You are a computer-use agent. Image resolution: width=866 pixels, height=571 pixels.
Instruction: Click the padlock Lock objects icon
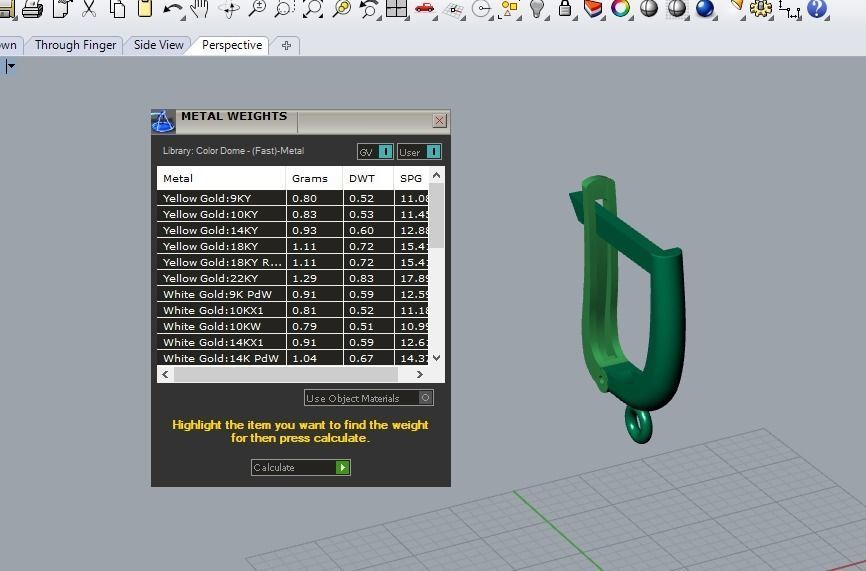coord(565,9)
